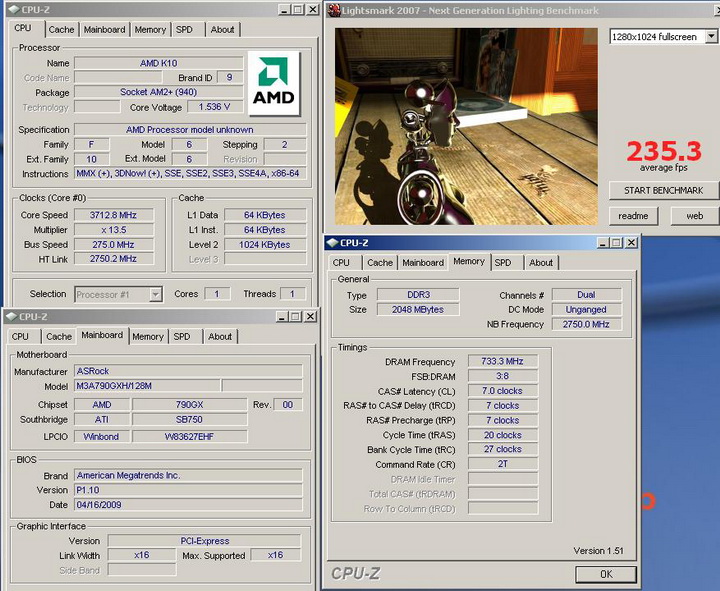Click the CPU-Z title icon of the Processor window
Viewport: 720px width, 591px height.
coord(14,9)
